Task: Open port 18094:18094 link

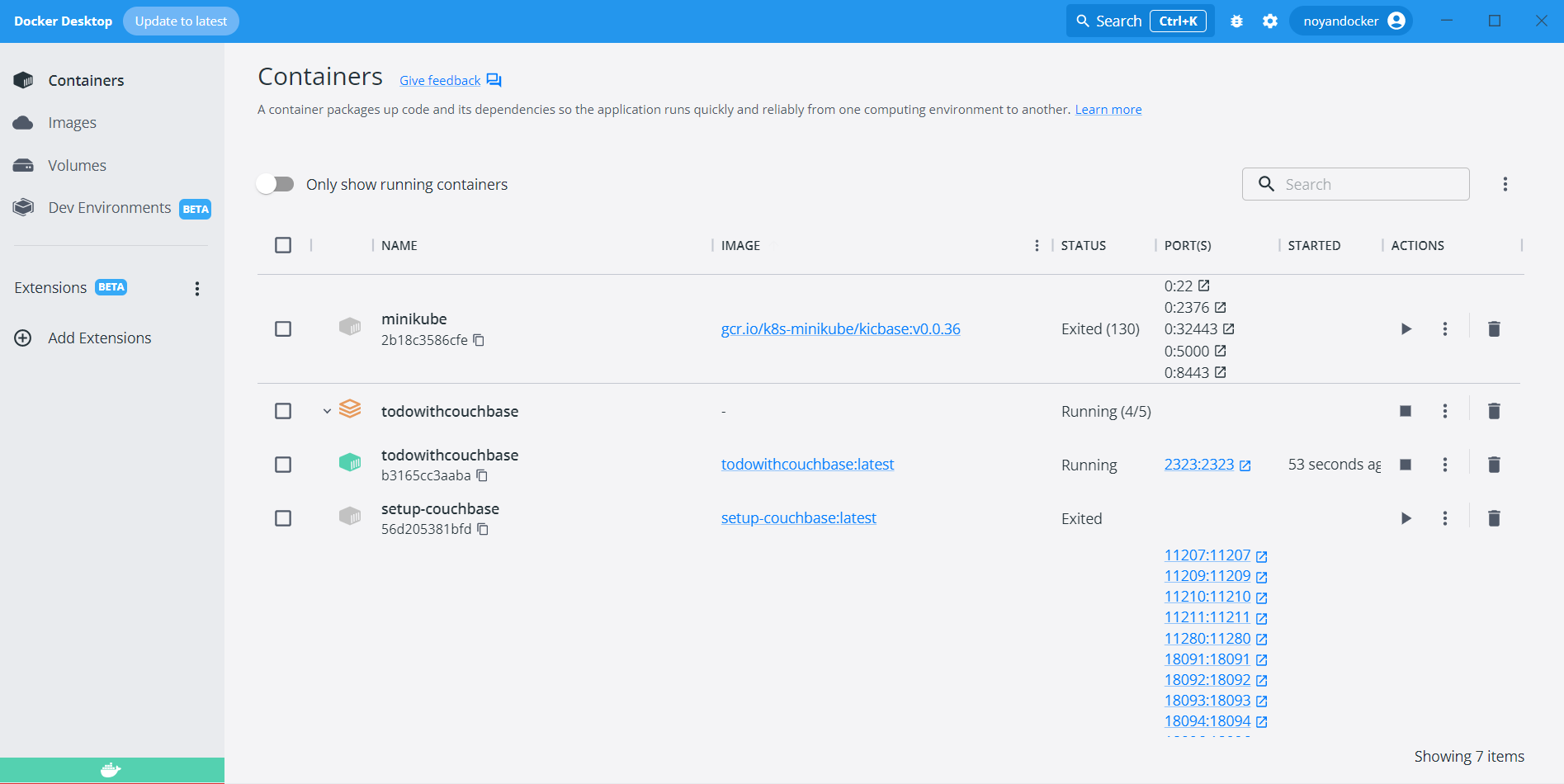Action: [x=1207, y=721]
